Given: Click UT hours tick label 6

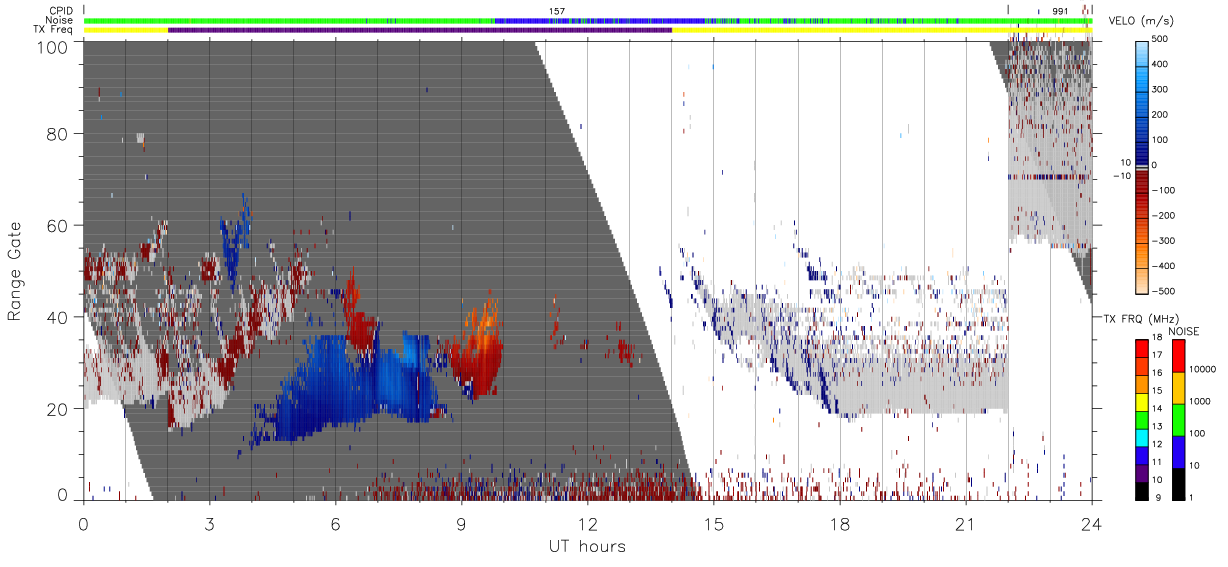Looking at the screenshot, I should (335, 524).
